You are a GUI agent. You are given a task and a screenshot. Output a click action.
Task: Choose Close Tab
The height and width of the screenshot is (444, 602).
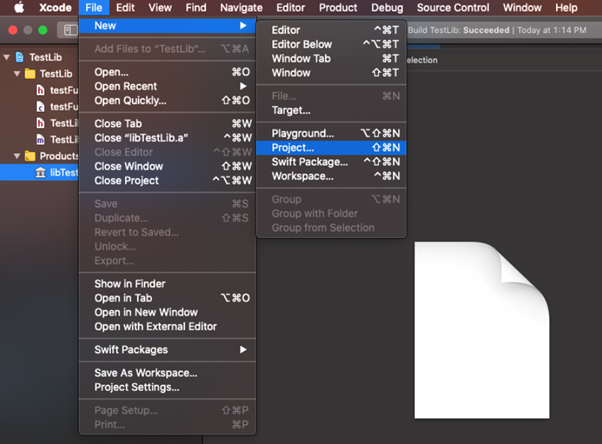tap(167, 123)
